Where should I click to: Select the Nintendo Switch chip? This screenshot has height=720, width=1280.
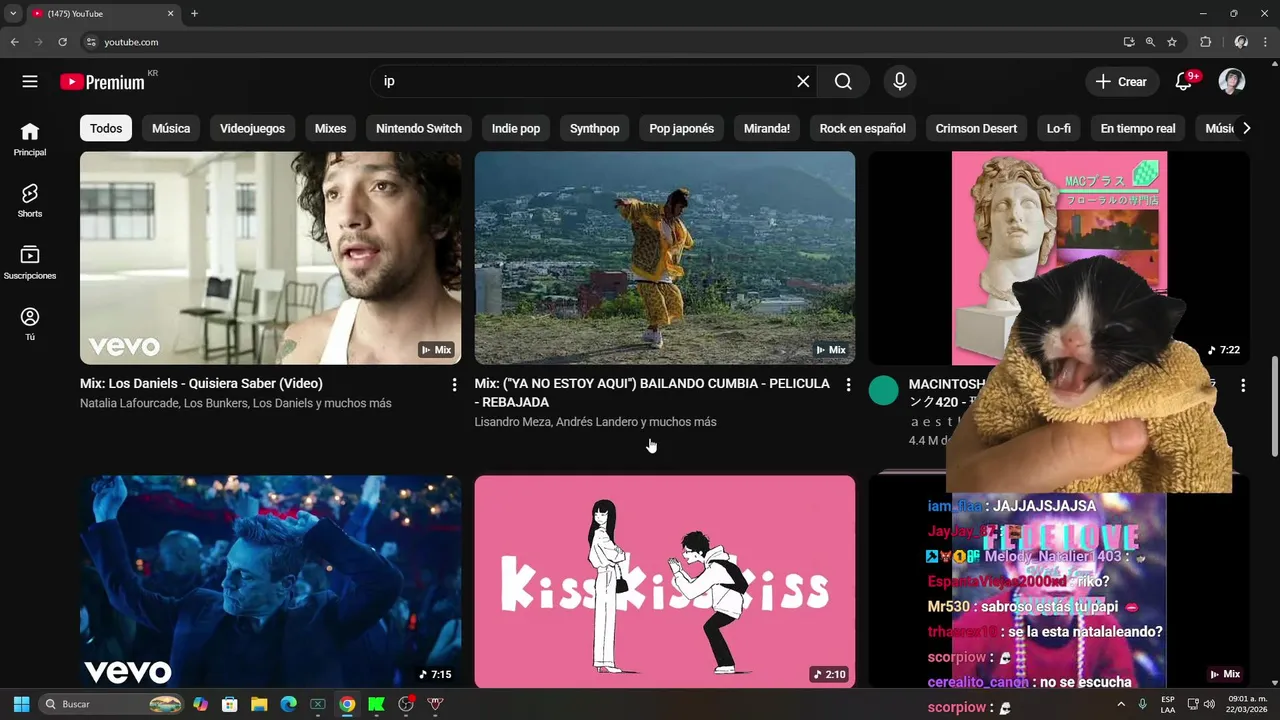pos(419,128)
